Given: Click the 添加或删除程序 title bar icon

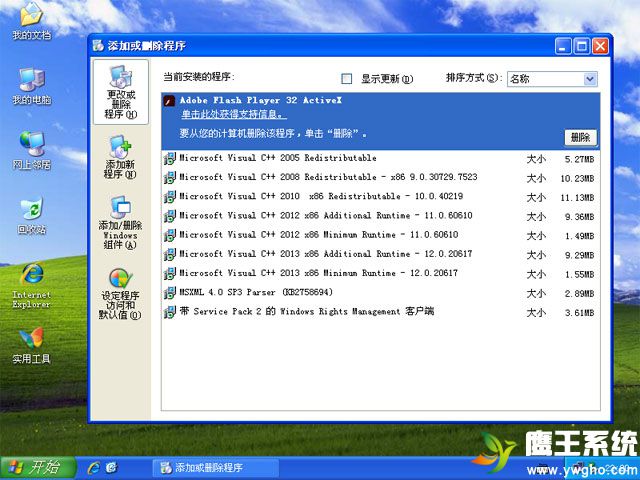Looking at the screenshot, I should [98, 45].
